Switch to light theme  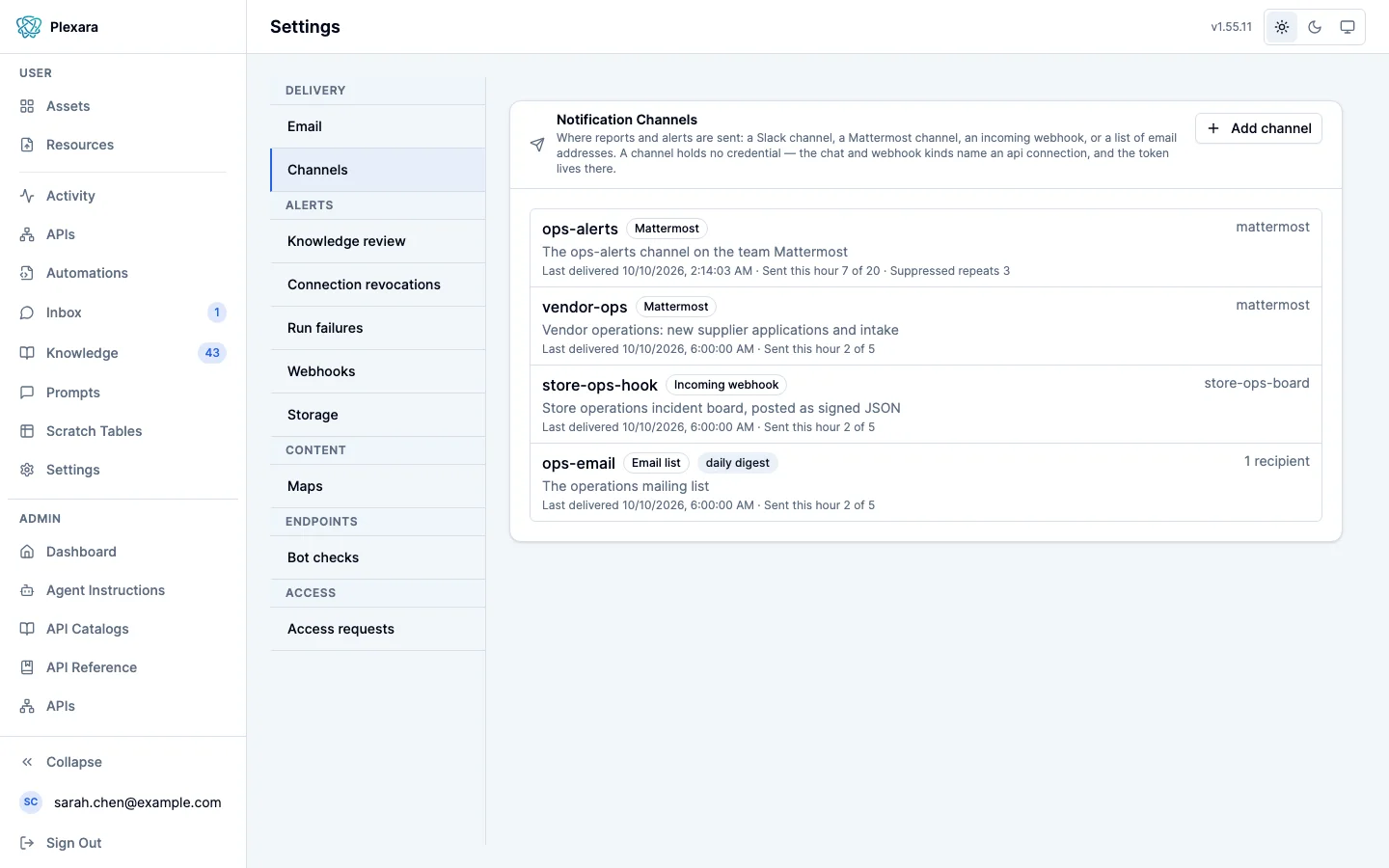coord(1282,27)
